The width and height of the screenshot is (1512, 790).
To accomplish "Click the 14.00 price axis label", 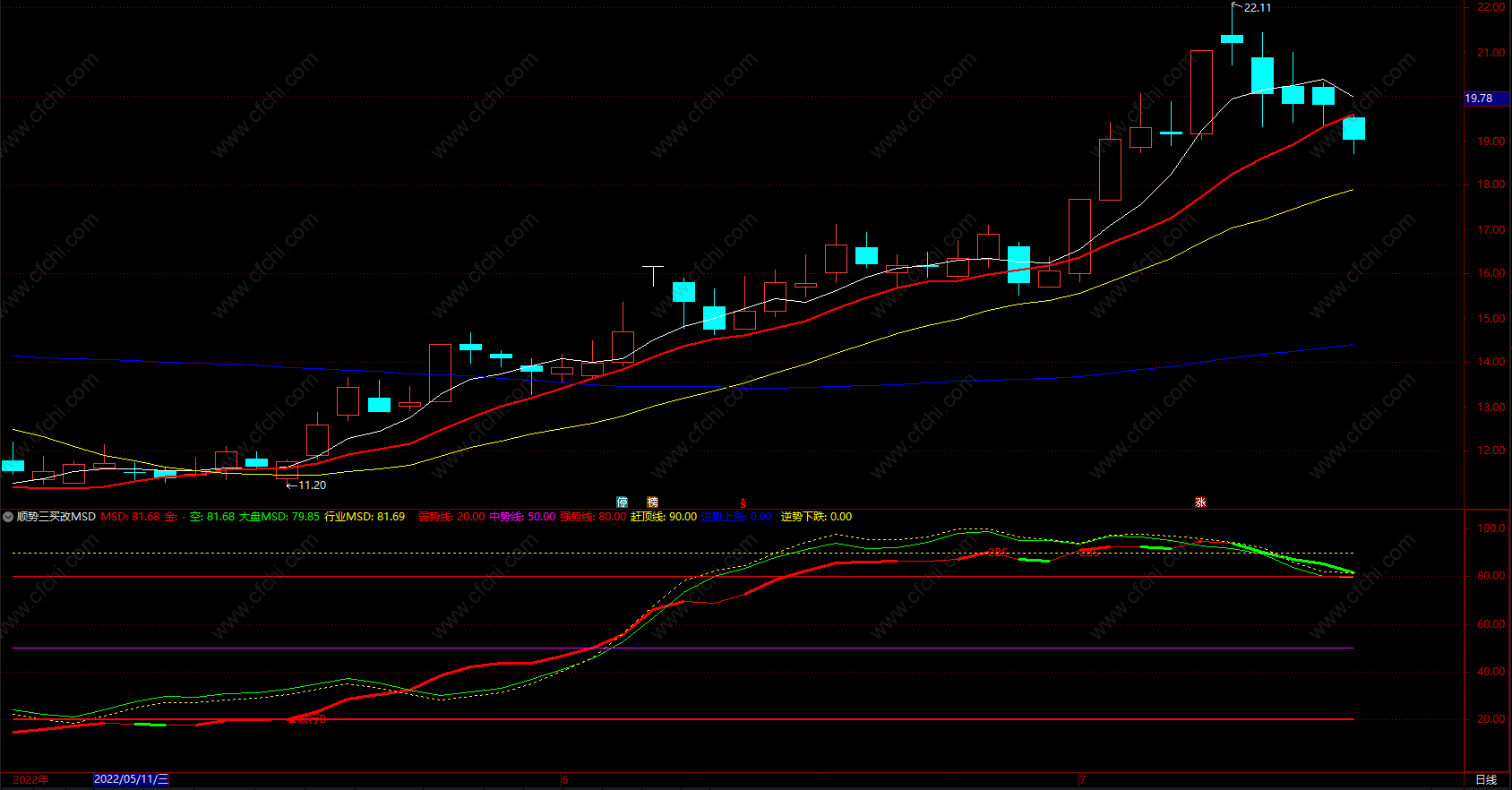I will tap(1491, 362).
